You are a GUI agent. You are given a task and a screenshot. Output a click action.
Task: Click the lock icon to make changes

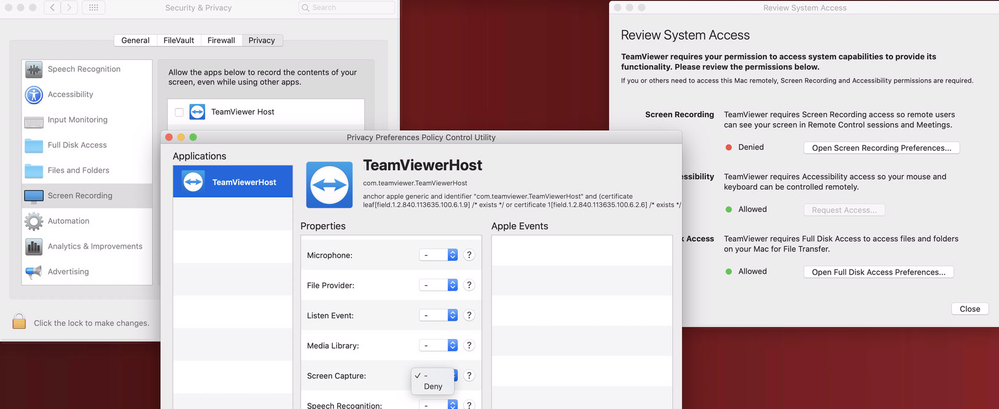(x=19, y=322)
